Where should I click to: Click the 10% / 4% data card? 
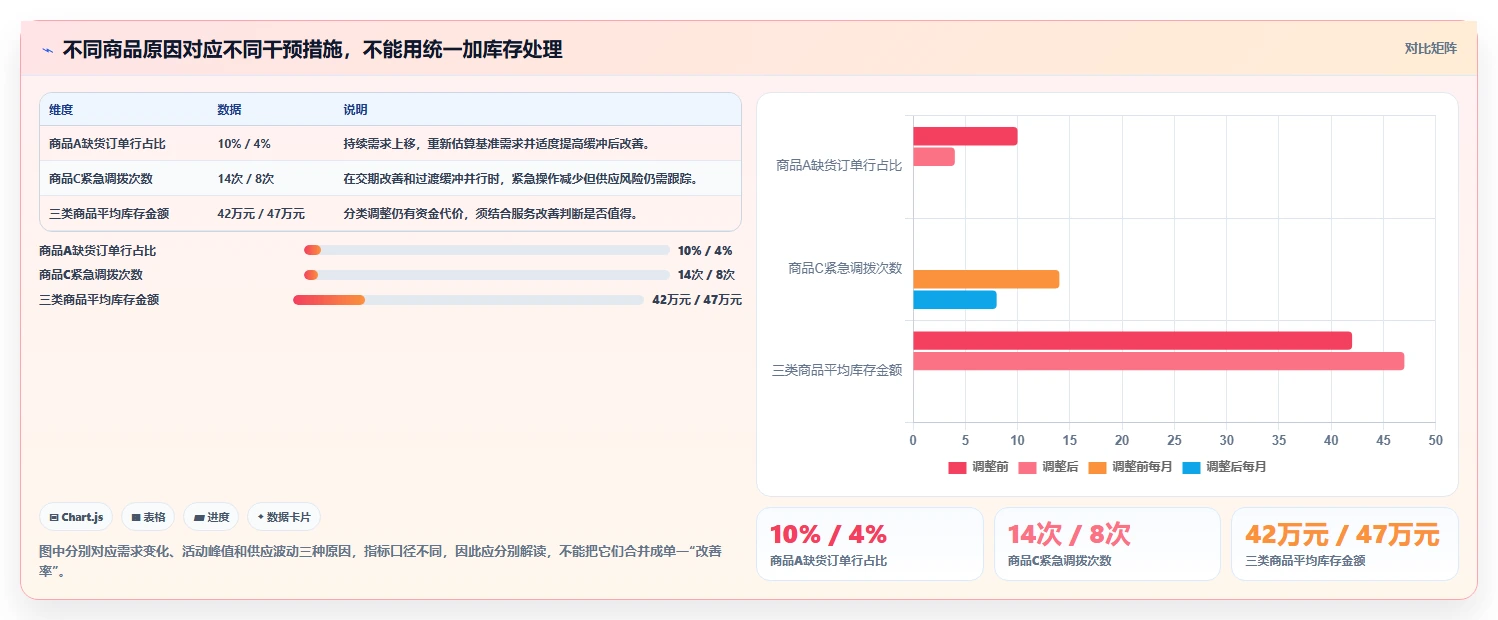pyautogui.click(x=870, y=544)
